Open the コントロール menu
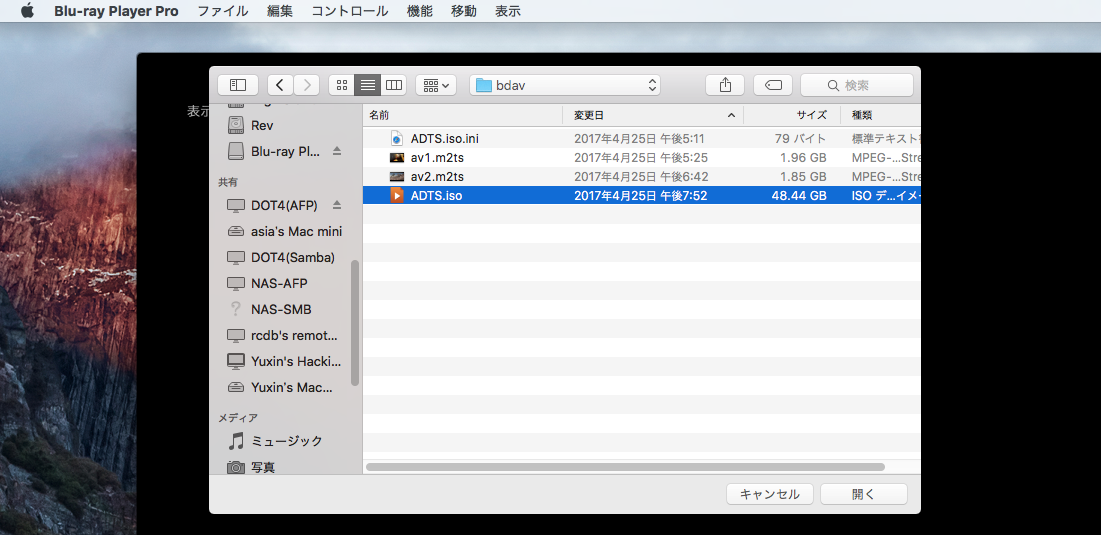The height and width of the screenshot is (535, 1101). click(x=349, y=11)
